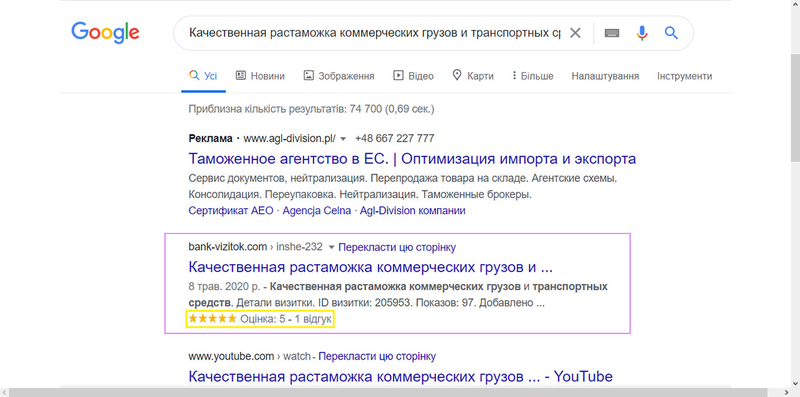This screenshot has width=800, height=397.
Task: Open the on-screen keyboard icon
Action: tap(612, 33)
